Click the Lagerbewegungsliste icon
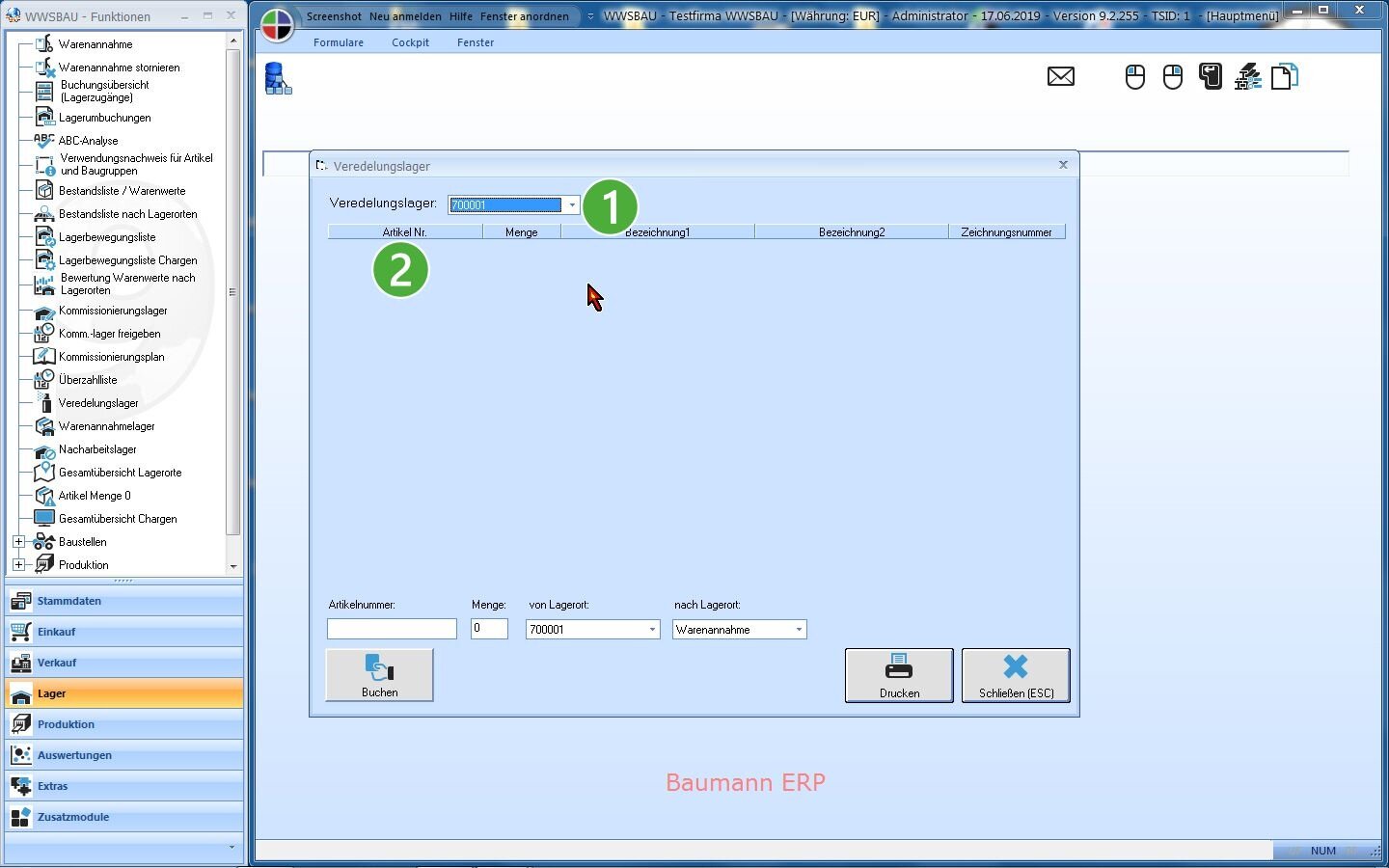 click(x=44, y=236)
